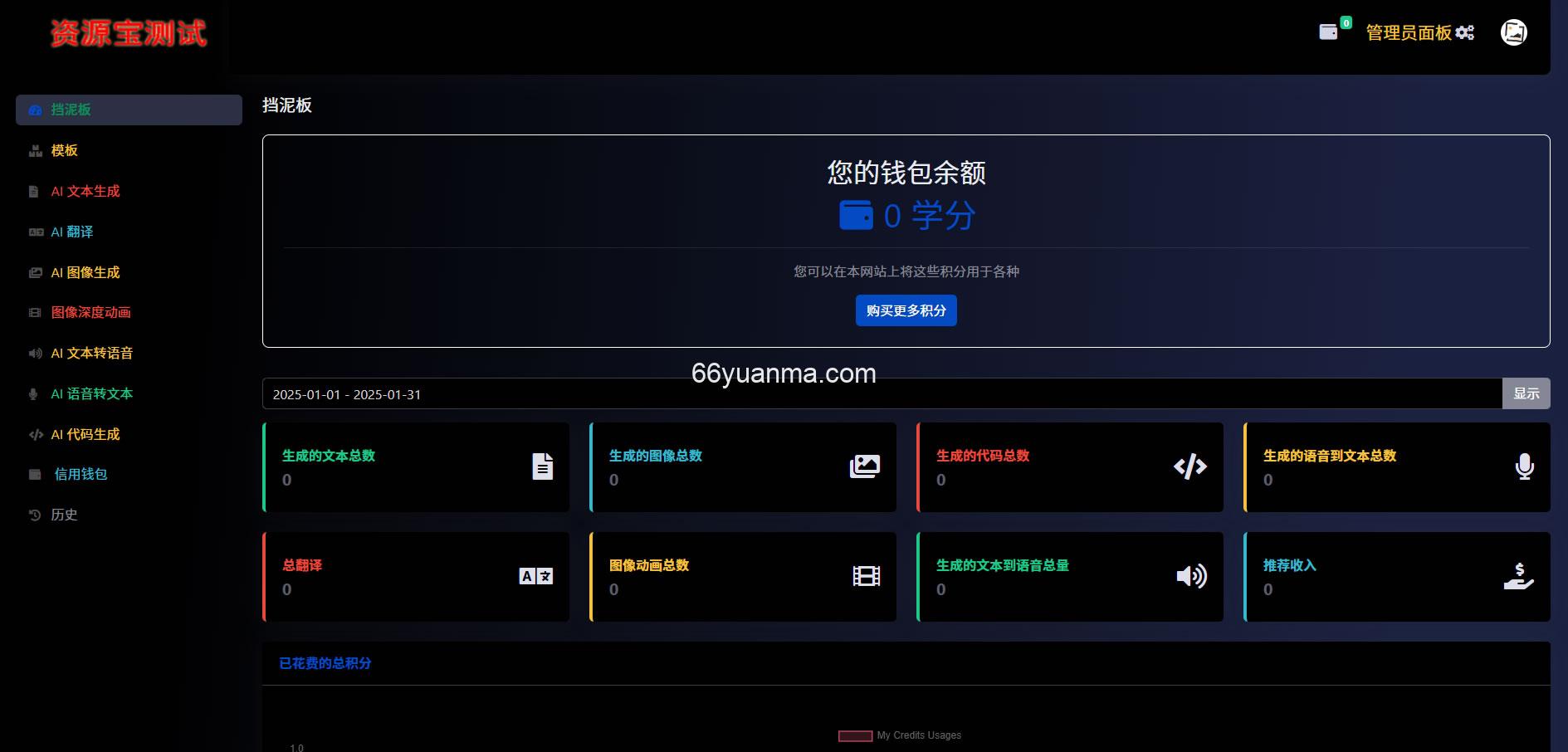This screenshot has height=752, width=1568.
Task: Click the speaker icon on the text-to-speech card
Action: pos(1192,576)
